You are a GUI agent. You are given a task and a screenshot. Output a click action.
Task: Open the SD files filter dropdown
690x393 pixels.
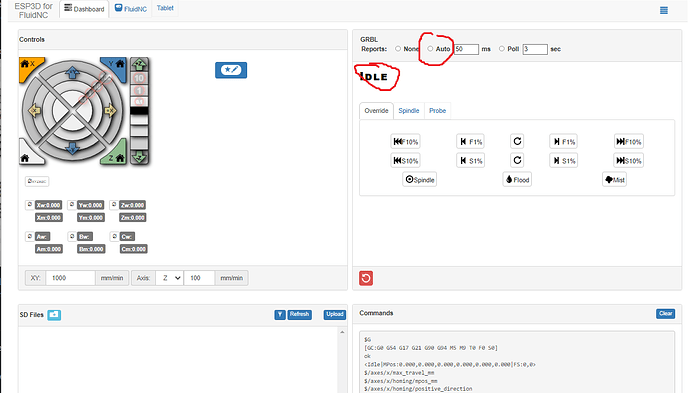(x=280, y=314)
